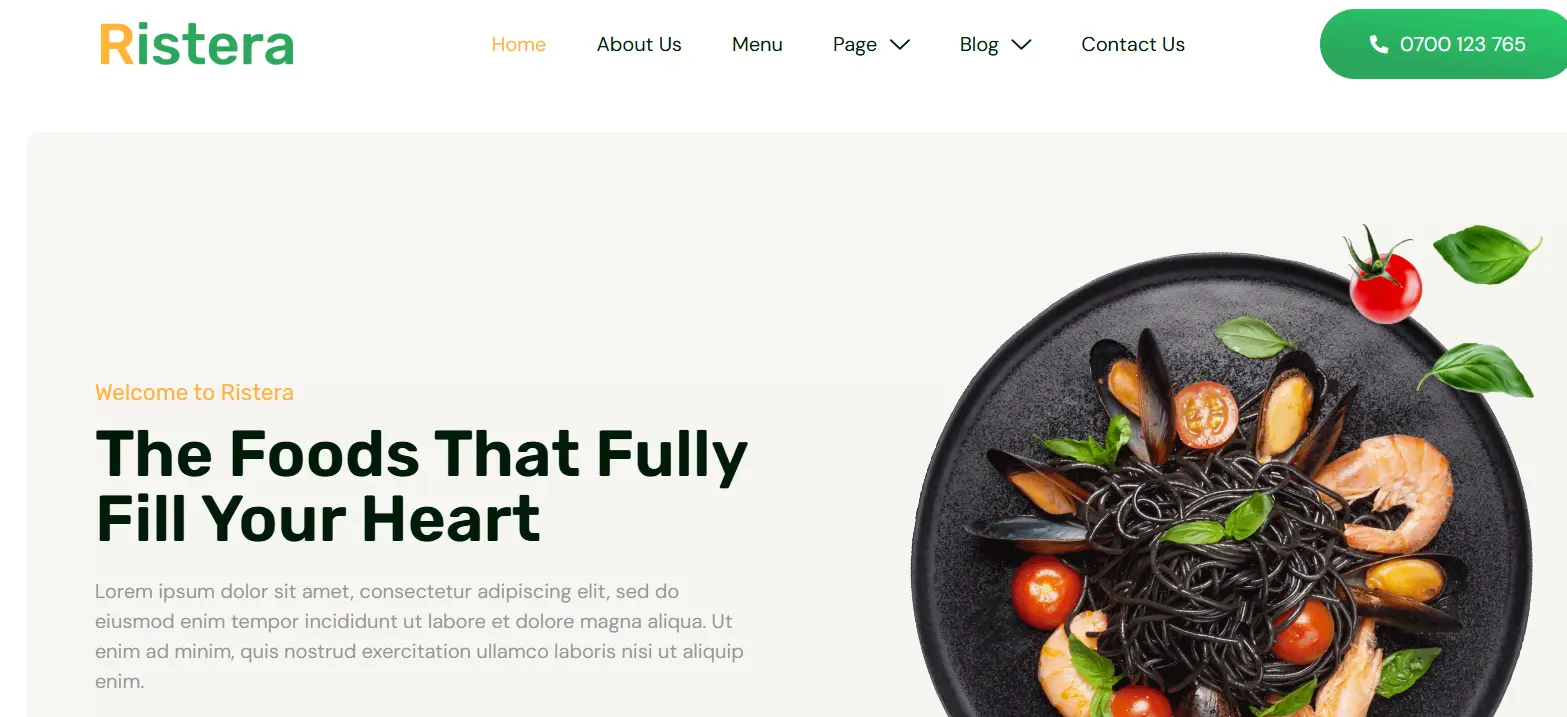Click the 0700 123 765 call button

tap(1443, 44)
